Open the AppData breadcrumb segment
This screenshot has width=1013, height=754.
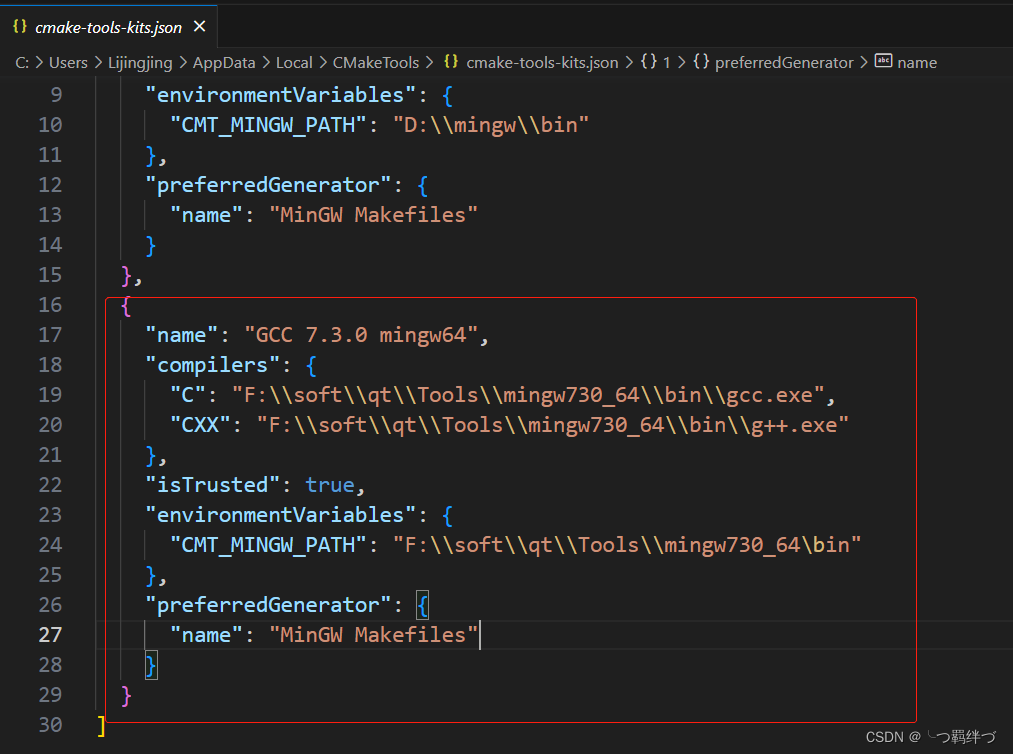pyautogui.click(x=224, y=63)
